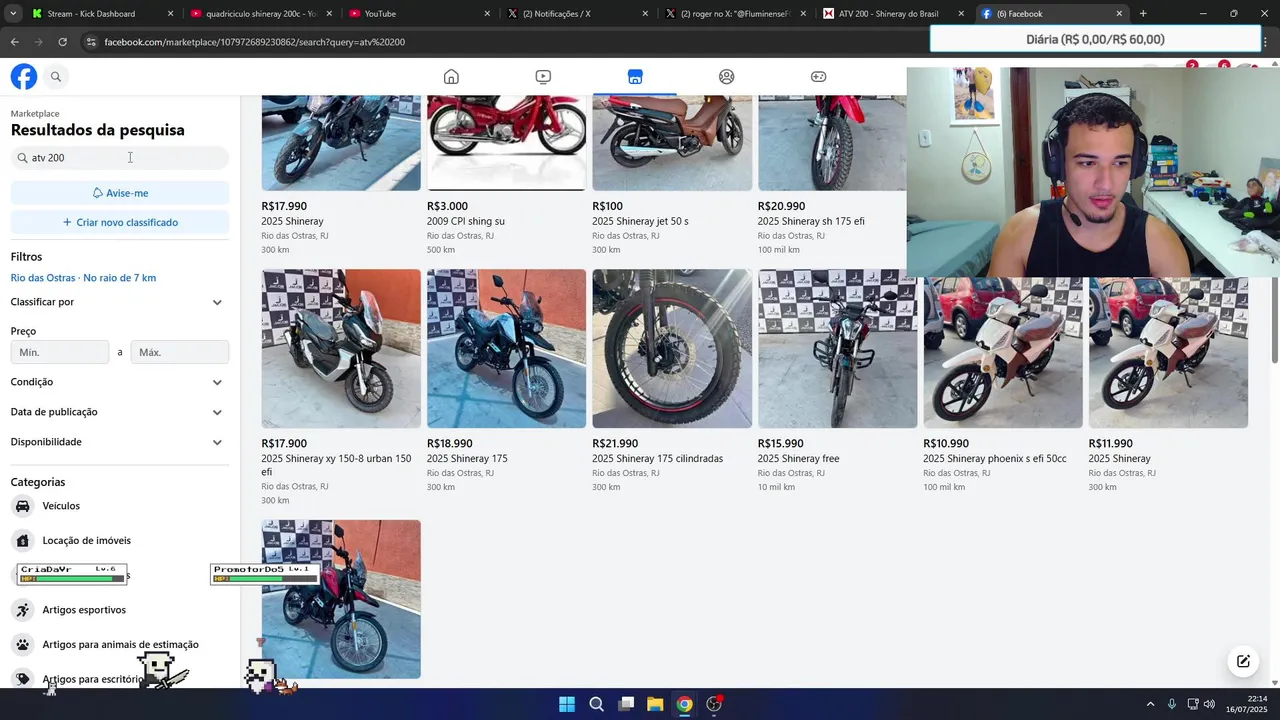Click the minimum price field
Viewport: 1280px width, 720px height.
coord(60,352)
